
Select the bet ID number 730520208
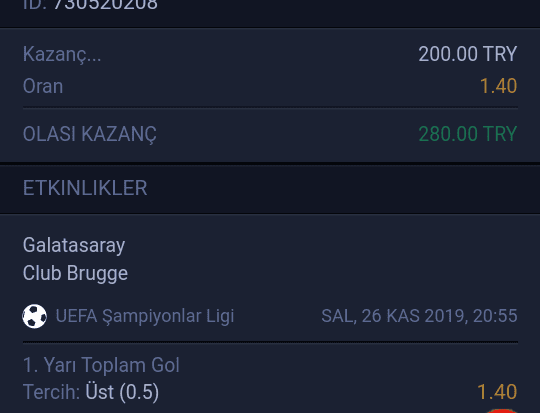(x=106, y=5)
